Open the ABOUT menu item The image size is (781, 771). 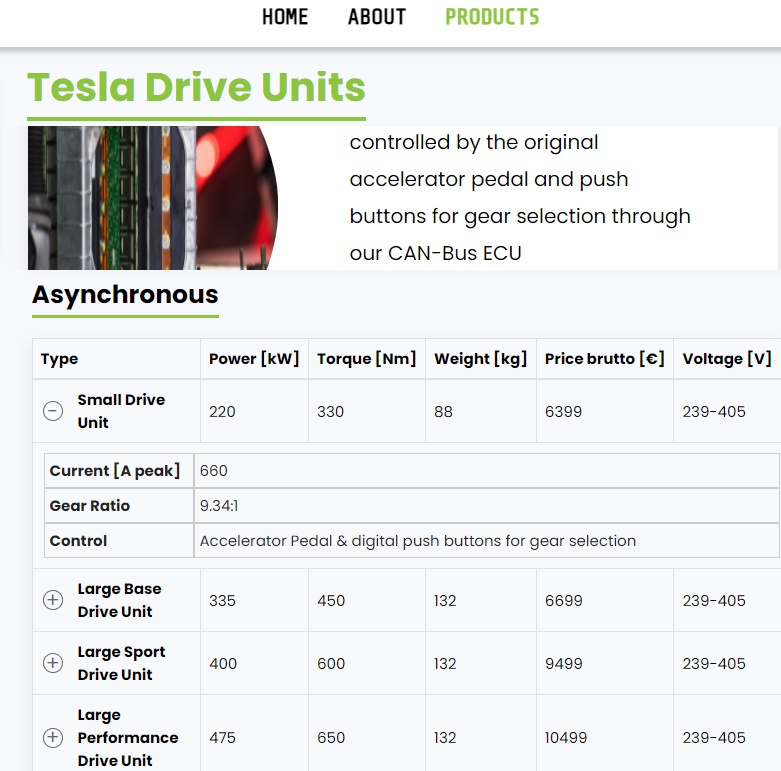[377, 17]
